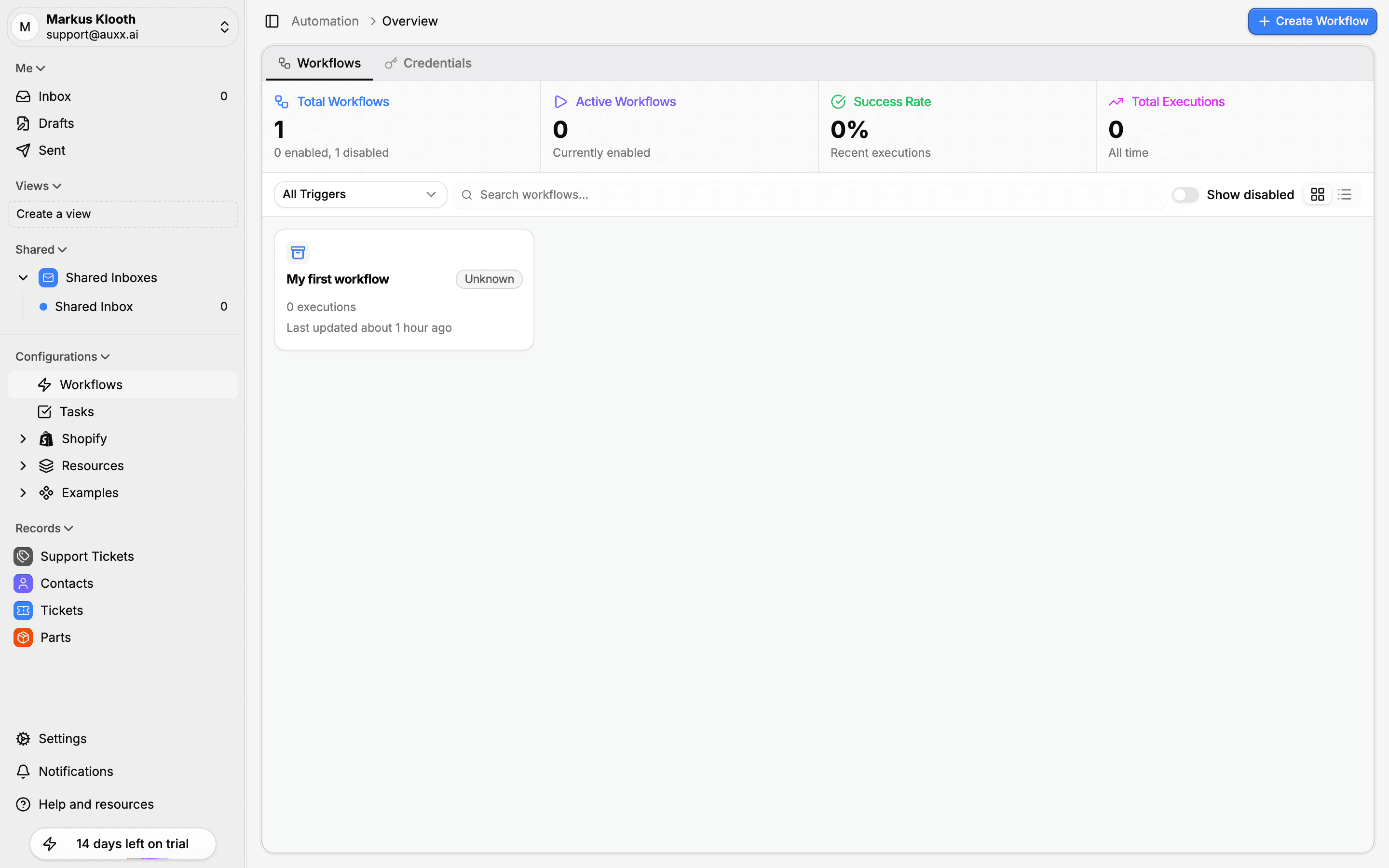Click the Parts orange box icon

23,637
